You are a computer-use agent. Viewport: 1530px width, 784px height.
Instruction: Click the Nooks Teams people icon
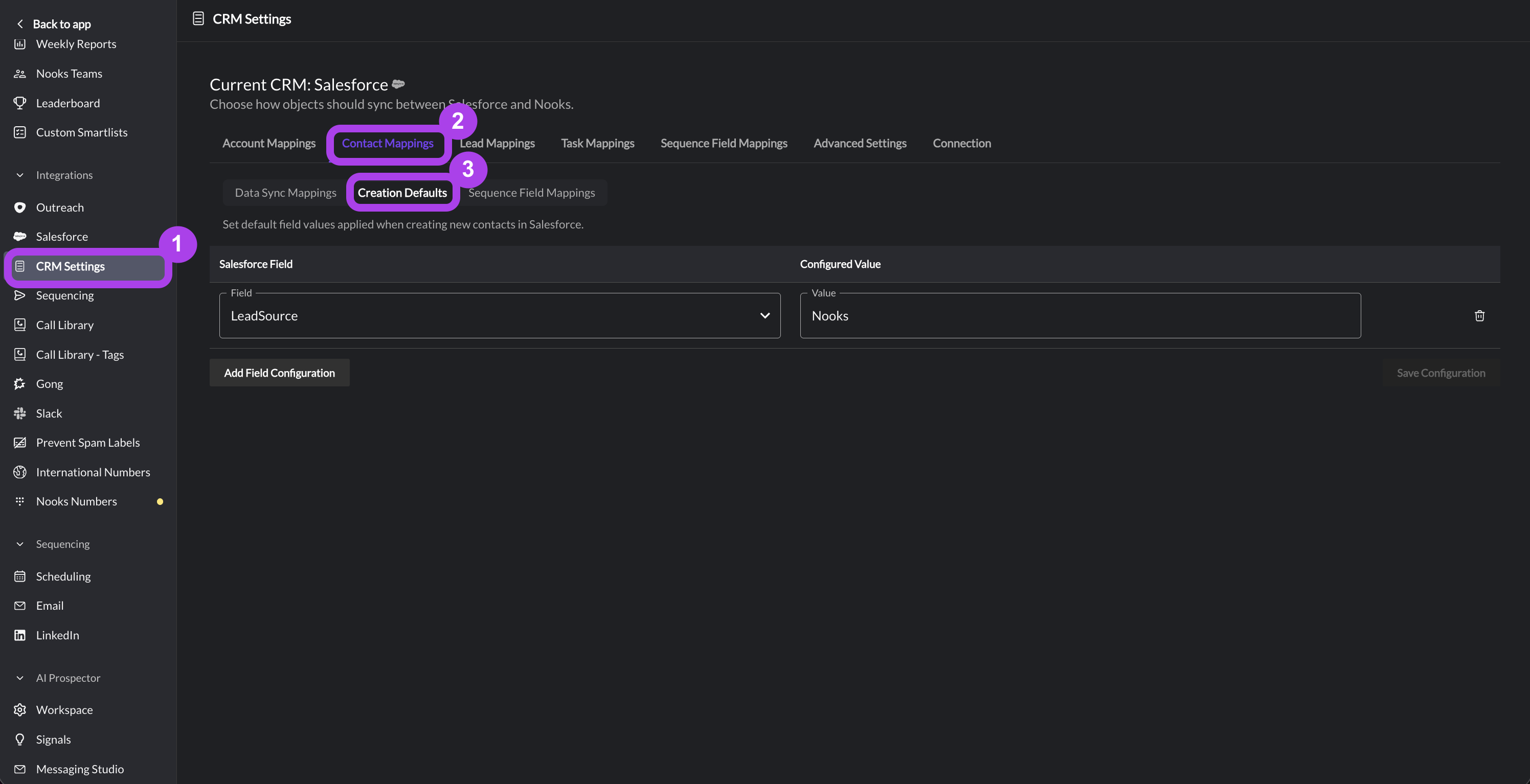(19, 74)
